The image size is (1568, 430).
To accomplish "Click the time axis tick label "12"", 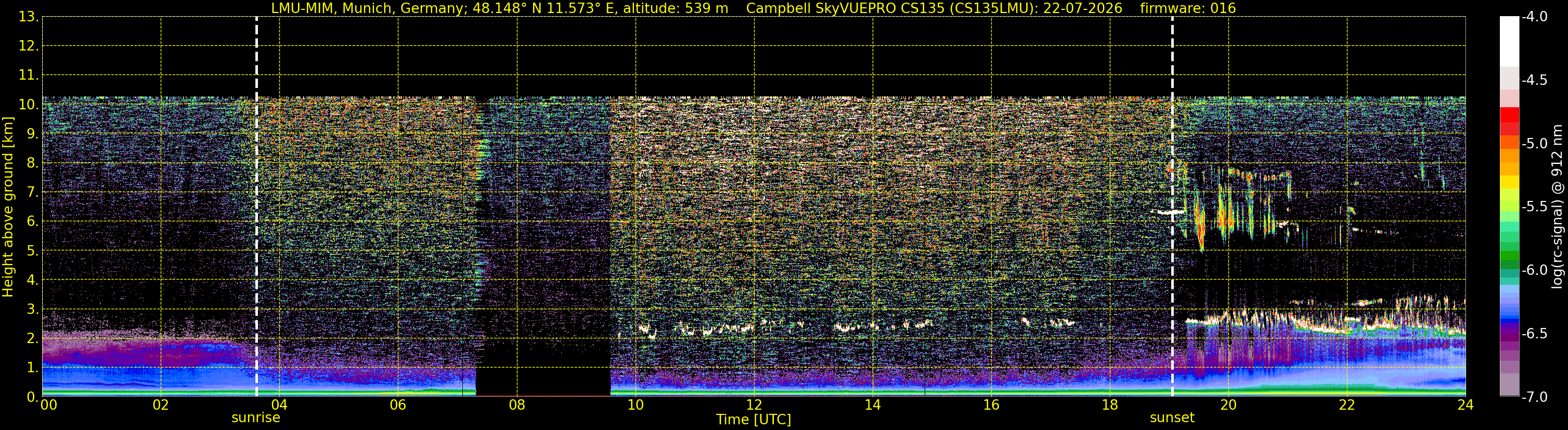I will click(754, 405).
